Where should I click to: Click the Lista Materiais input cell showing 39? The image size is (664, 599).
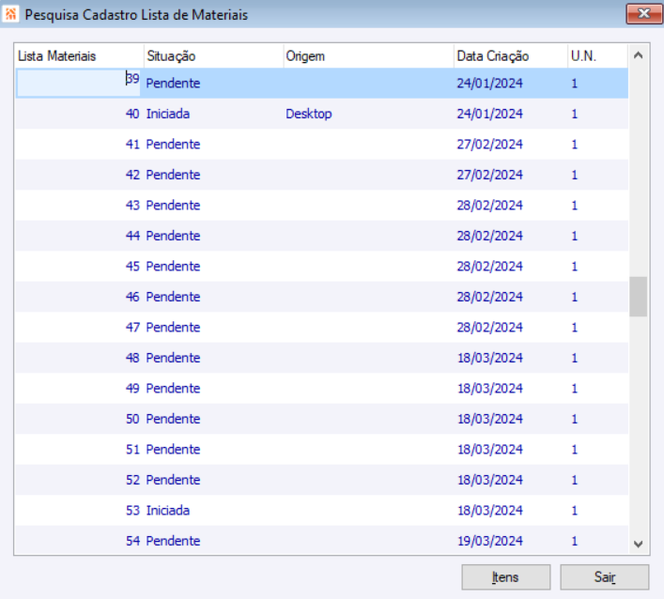(78, 83)
